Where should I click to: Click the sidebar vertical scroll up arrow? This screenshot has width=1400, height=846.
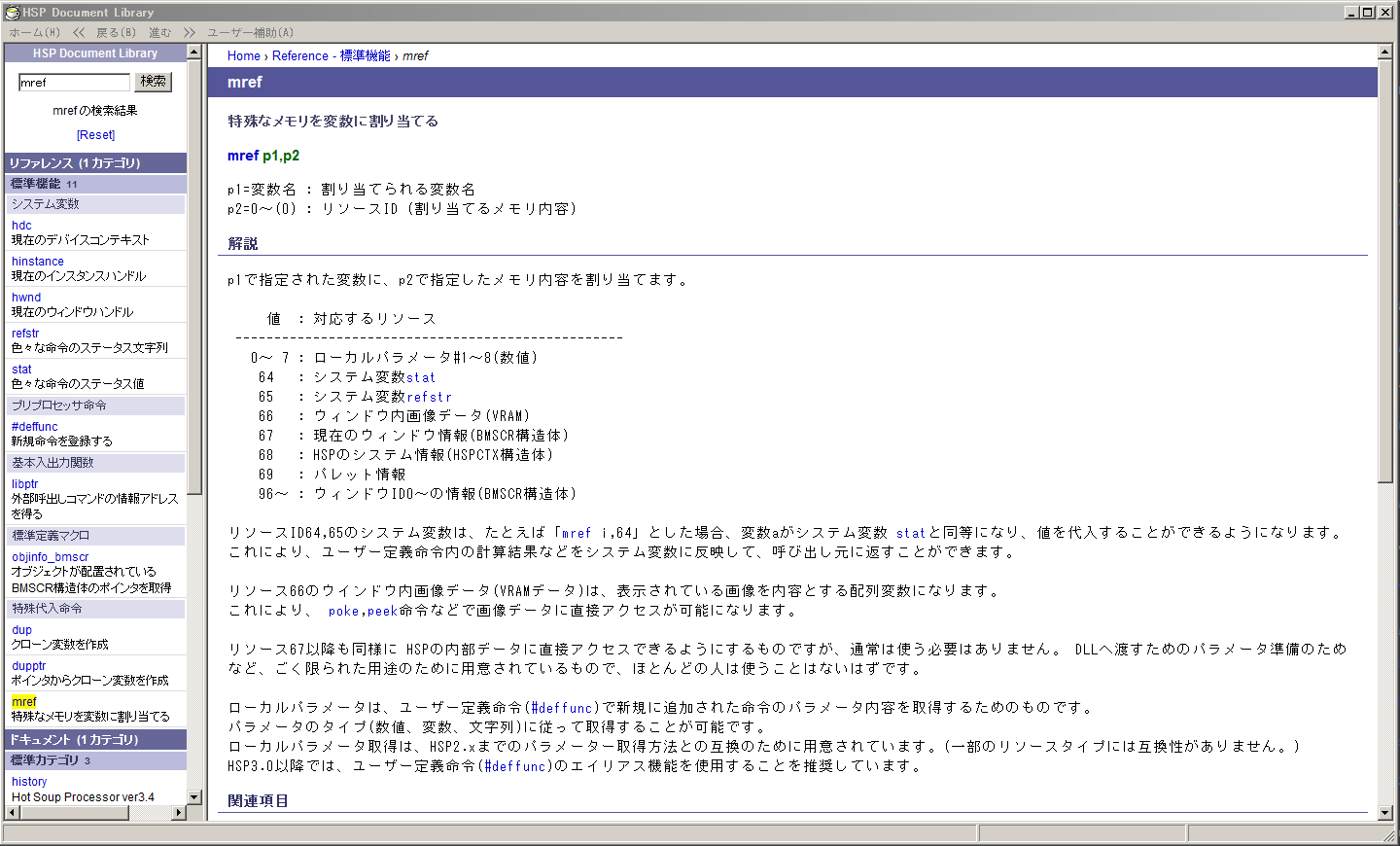193,52
